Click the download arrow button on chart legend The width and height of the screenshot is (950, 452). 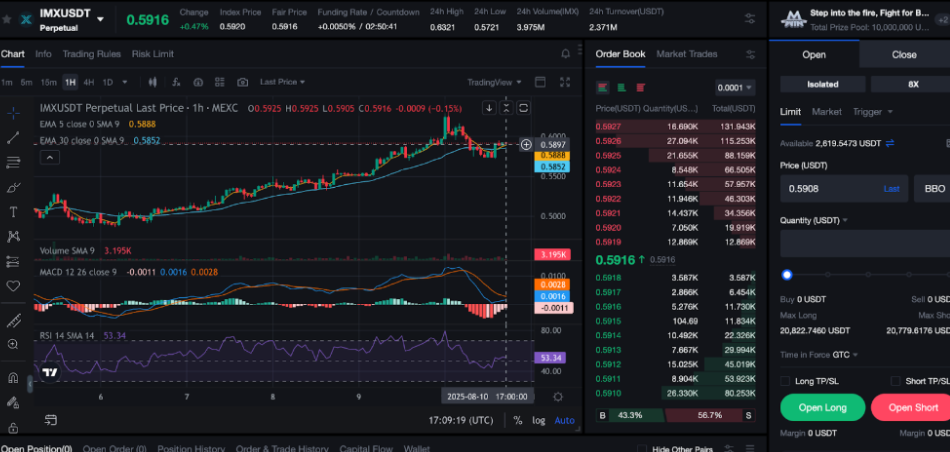[x=489, y=108]
